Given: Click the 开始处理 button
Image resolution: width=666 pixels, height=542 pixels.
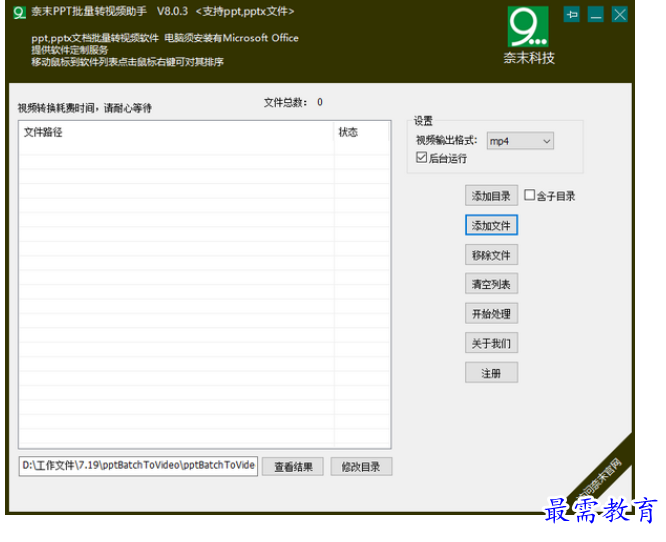Looking at the screenshot, I should click(x=491, y=313).
